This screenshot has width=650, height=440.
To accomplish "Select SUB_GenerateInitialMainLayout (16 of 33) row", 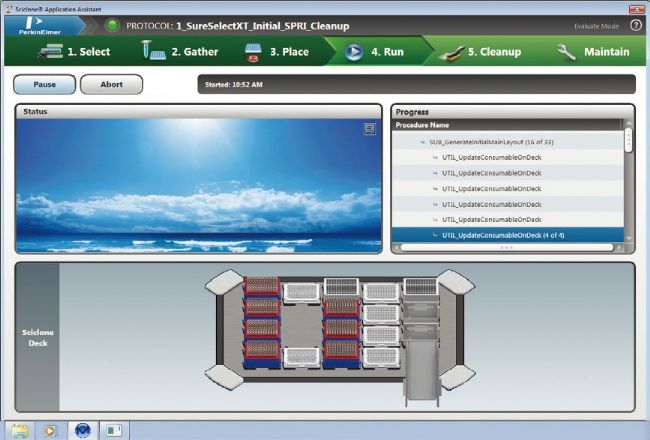I will (x=507, y=142).
